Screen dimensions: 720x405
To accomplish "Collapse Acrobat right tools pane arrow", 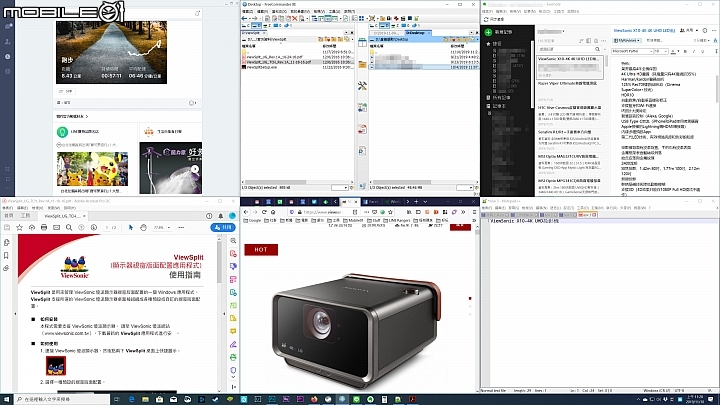I will [224, 314].
